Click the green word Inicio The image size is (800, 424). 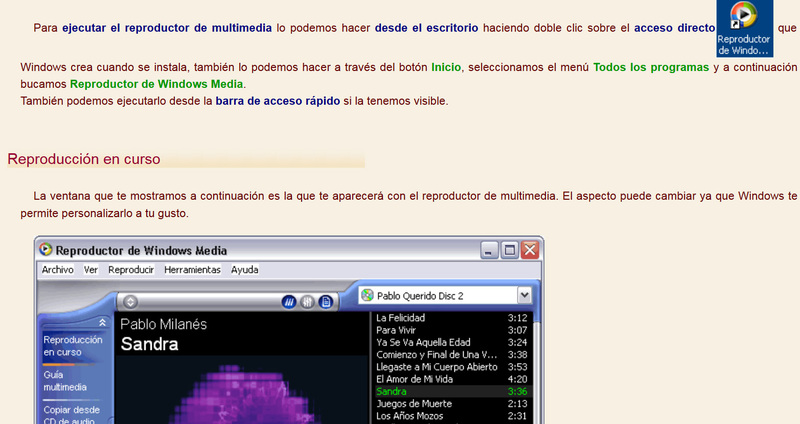pos(446,67)
